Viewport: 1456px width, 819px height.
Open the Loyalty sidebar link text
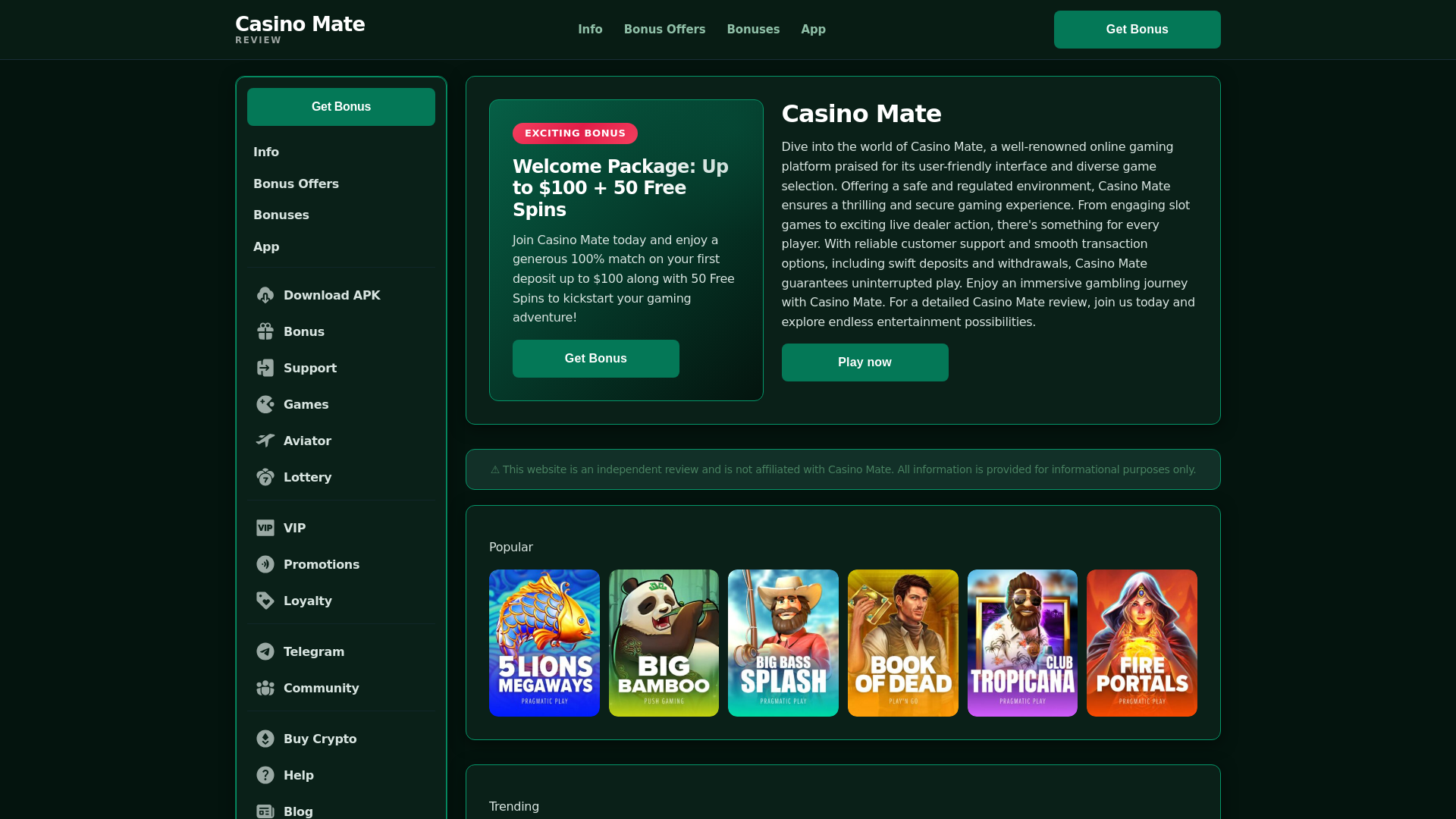[x=308, y=601]
